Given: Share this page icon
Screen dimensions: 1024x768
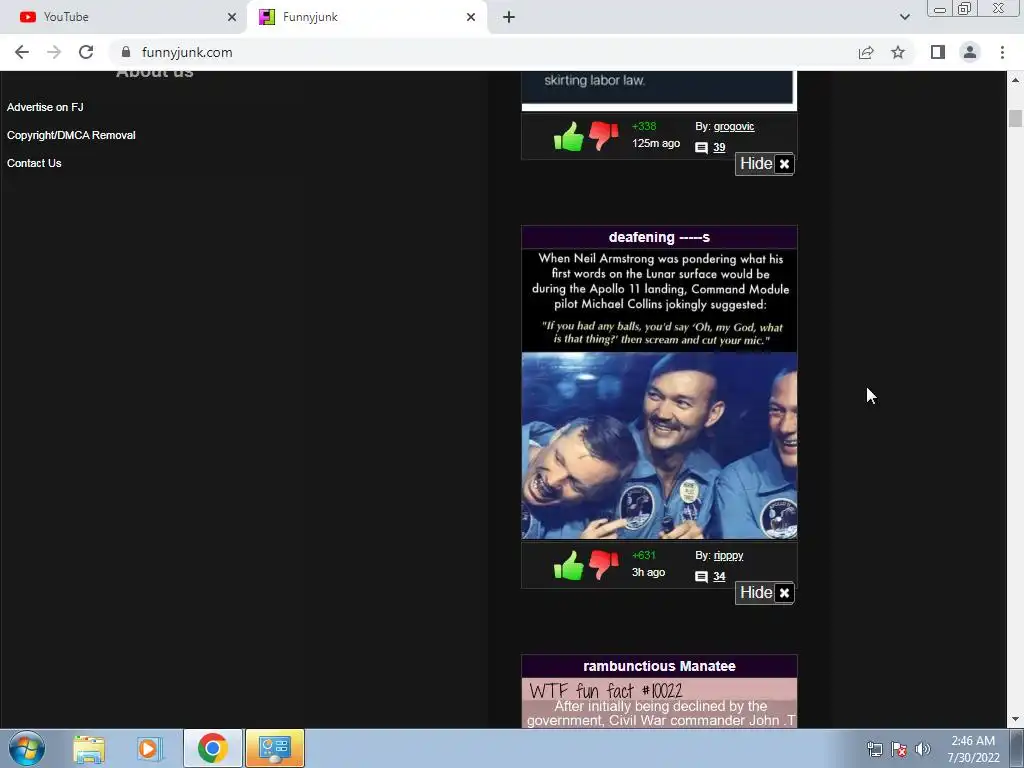Looking at the screenshot, I should coord(866,52).
